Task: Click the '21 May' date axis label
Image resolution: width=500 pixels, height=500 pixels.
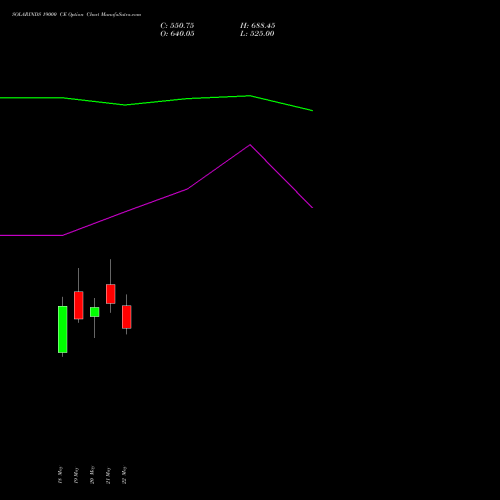Action: tap(108, 475)
